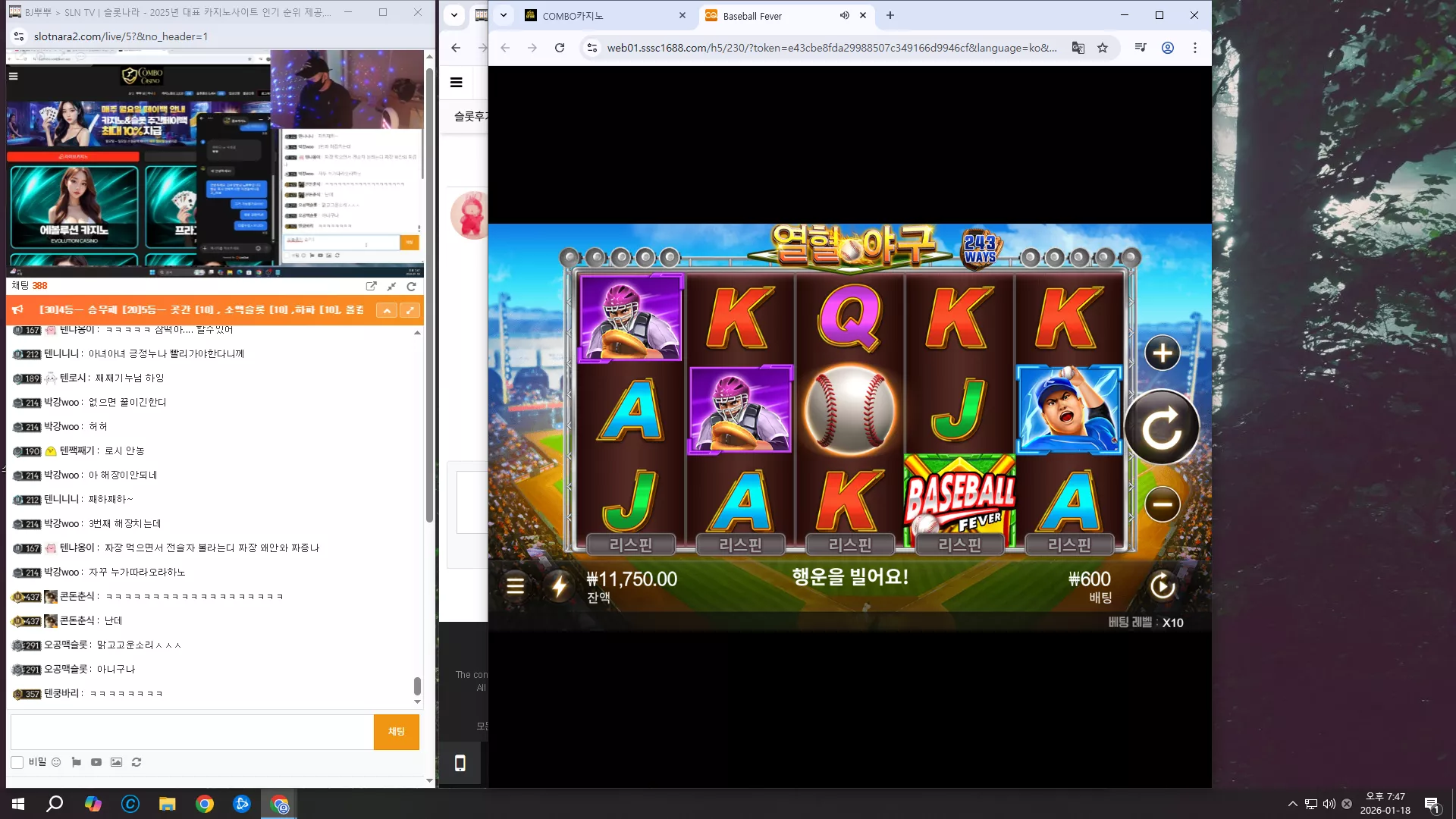Open a new browser tab
This screenshot has width=1456, height=819.
[x=890, y=15]
